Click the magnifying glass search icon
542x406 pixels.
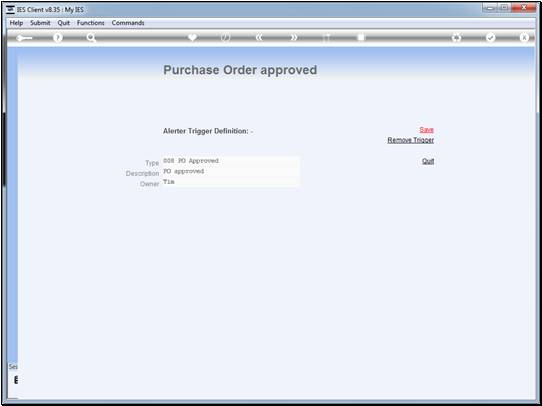click(x=91, y=38)
